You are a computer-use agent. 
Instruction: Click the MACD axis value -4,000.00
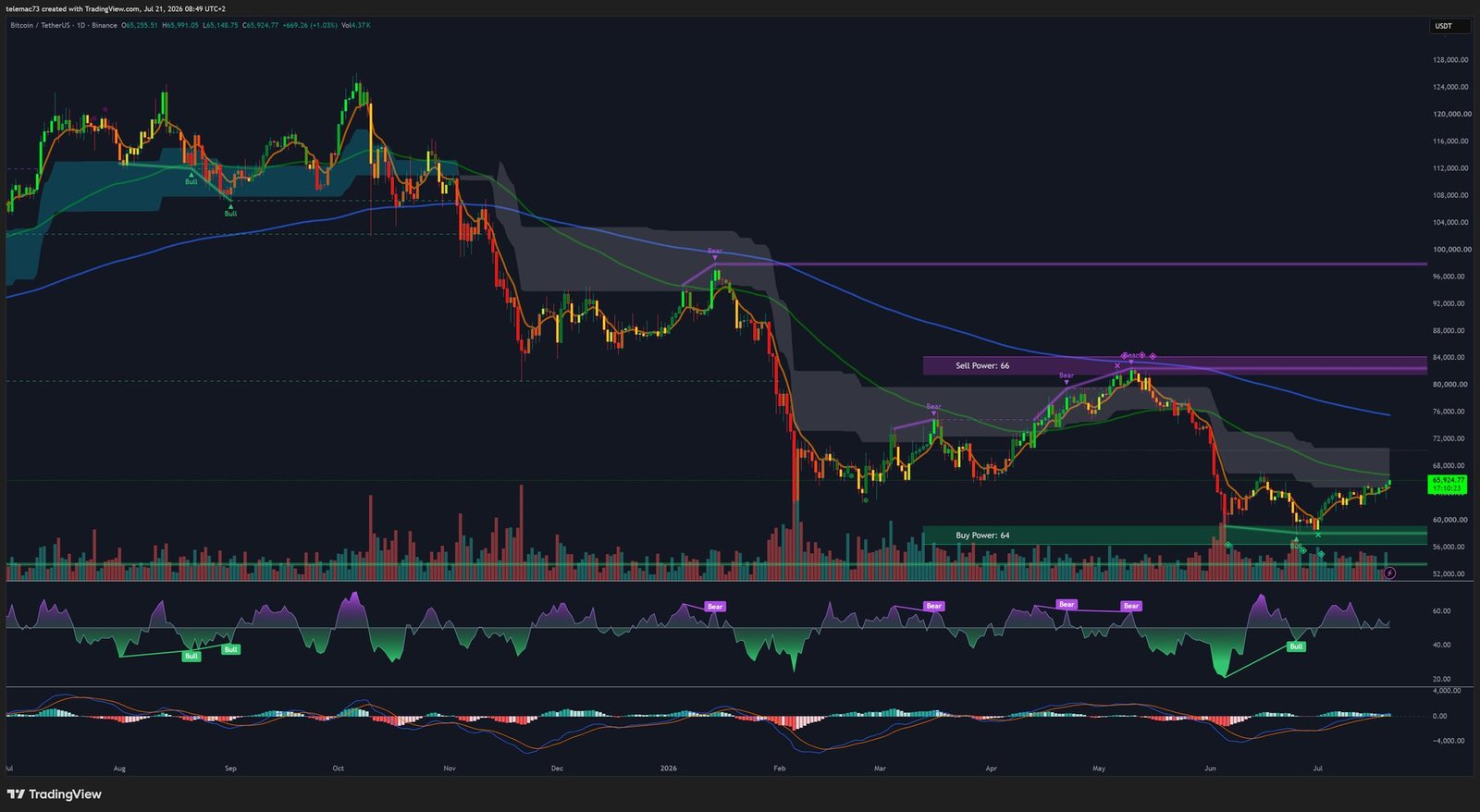click(x=1448, y=741)
